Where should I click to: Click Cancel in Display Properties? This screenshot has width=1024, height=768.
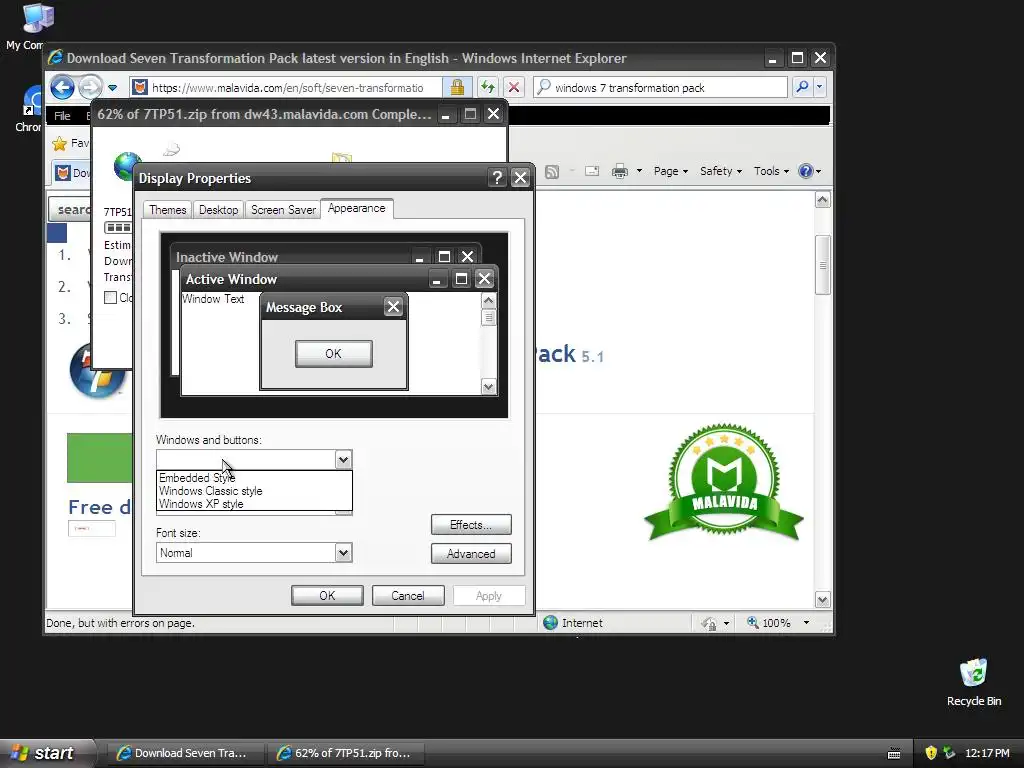tap(408, 596)
